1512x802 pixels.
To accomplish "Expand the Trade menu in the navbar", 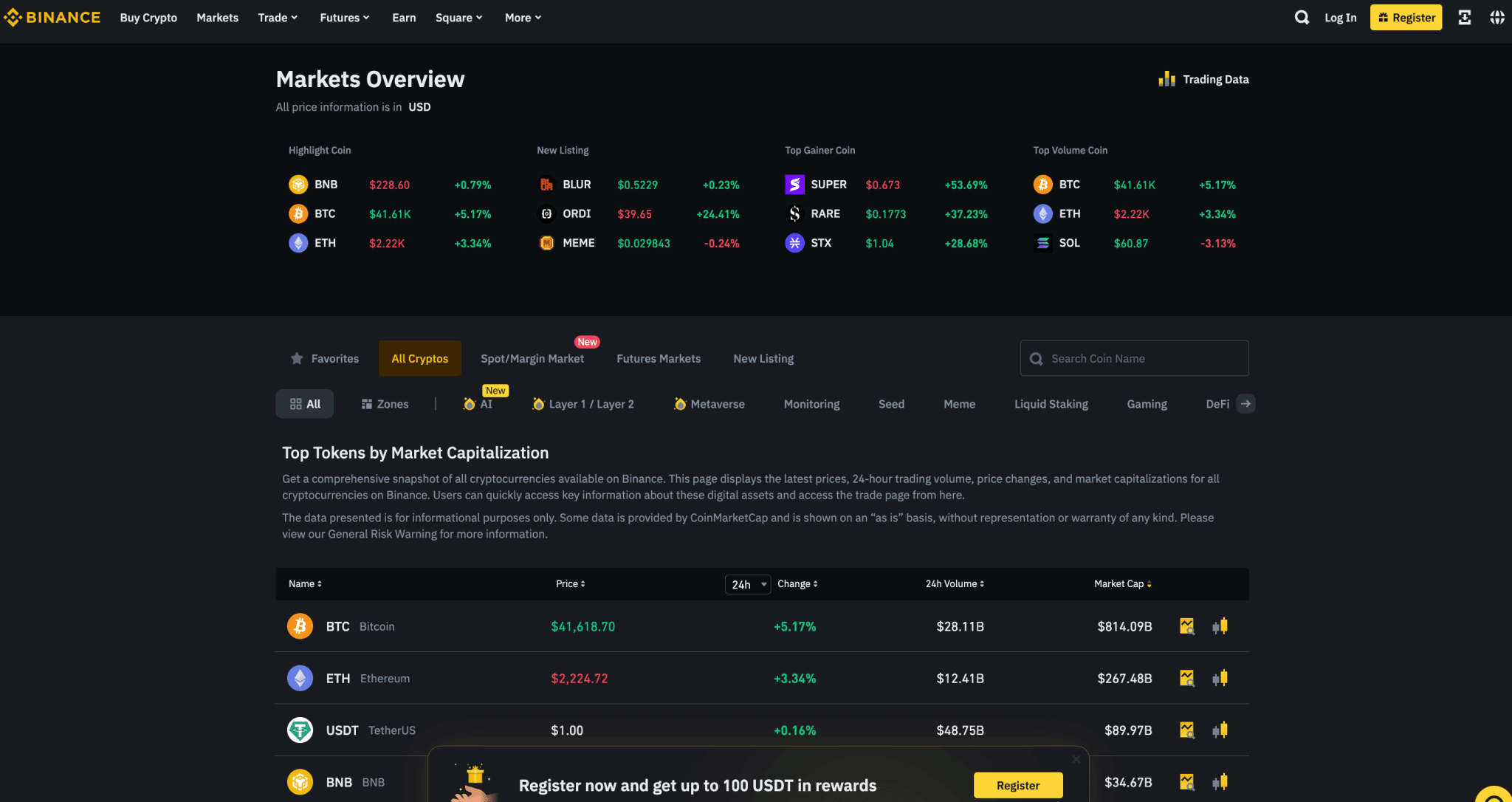I will coord(278,17).
